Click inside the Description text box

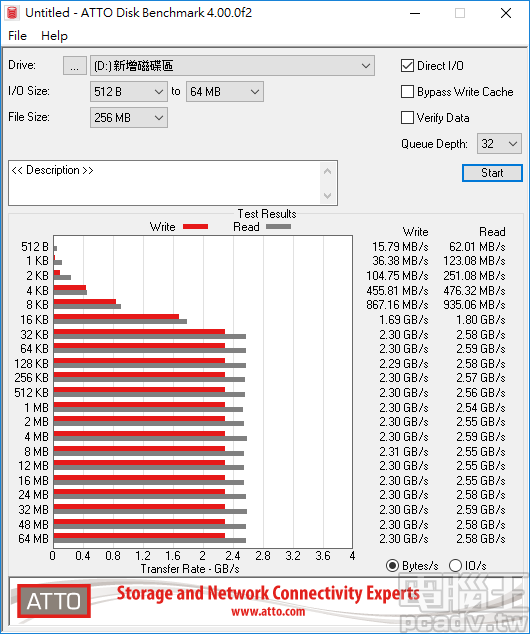165,183
